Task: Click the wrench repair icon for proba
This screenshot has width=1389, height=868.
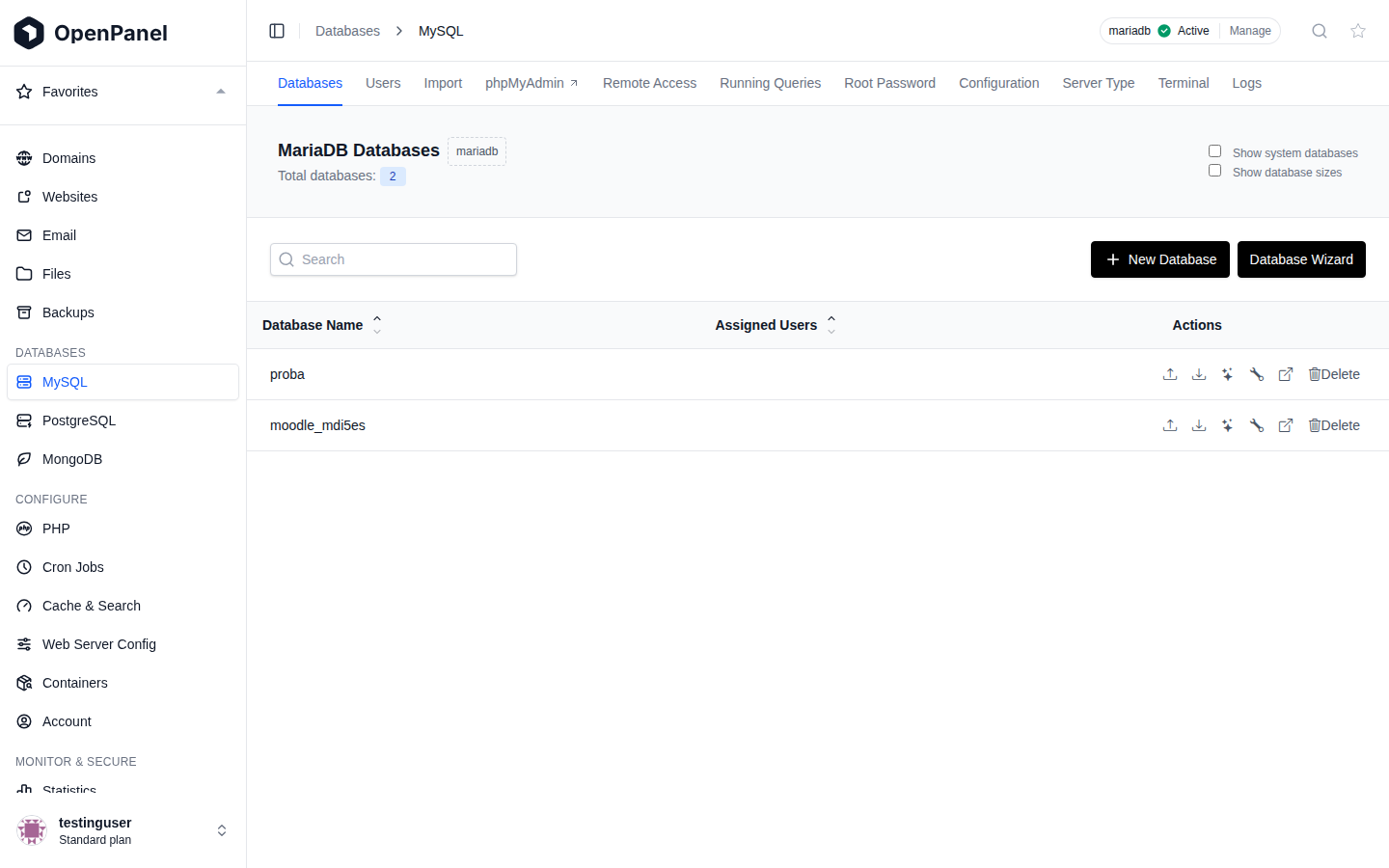Action: pyautogui.click(x=1257, y=374)
